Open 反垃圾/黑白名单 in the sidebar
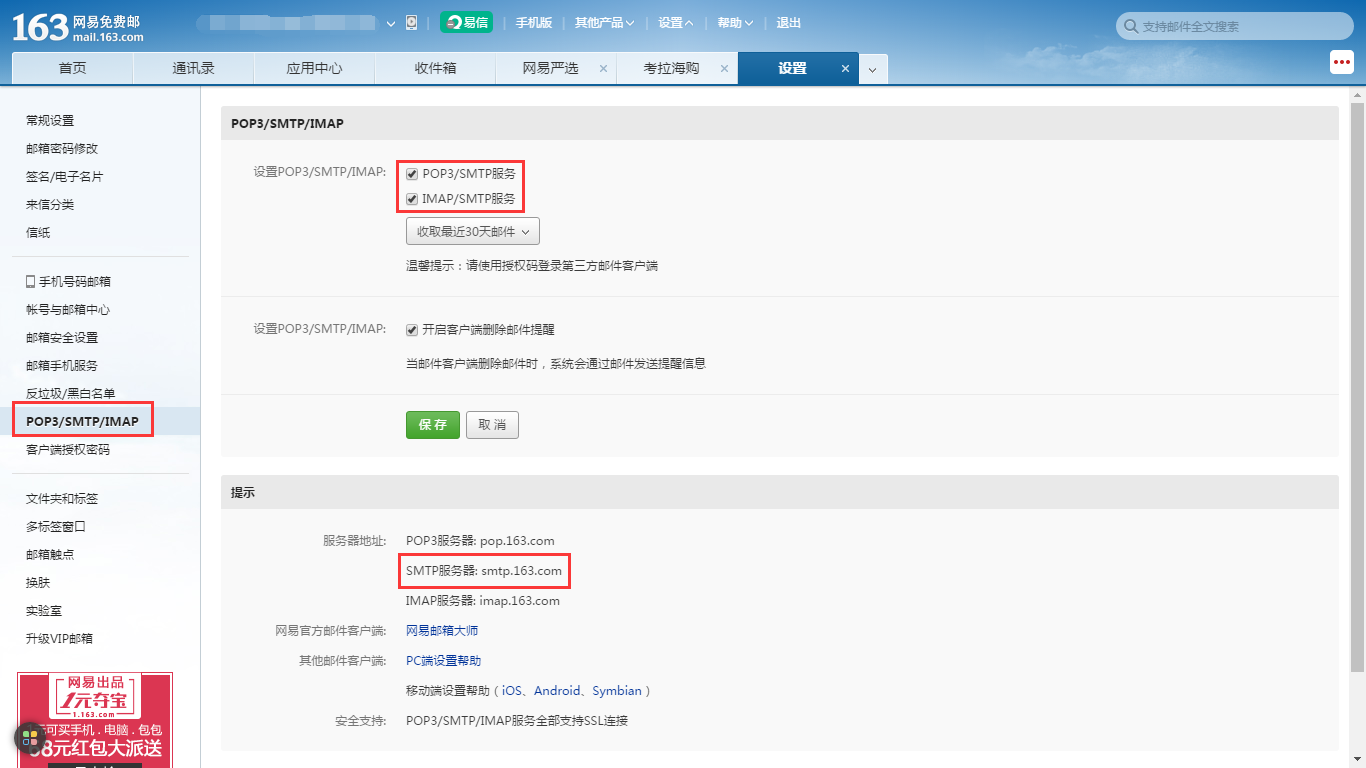 pos(70,394)
